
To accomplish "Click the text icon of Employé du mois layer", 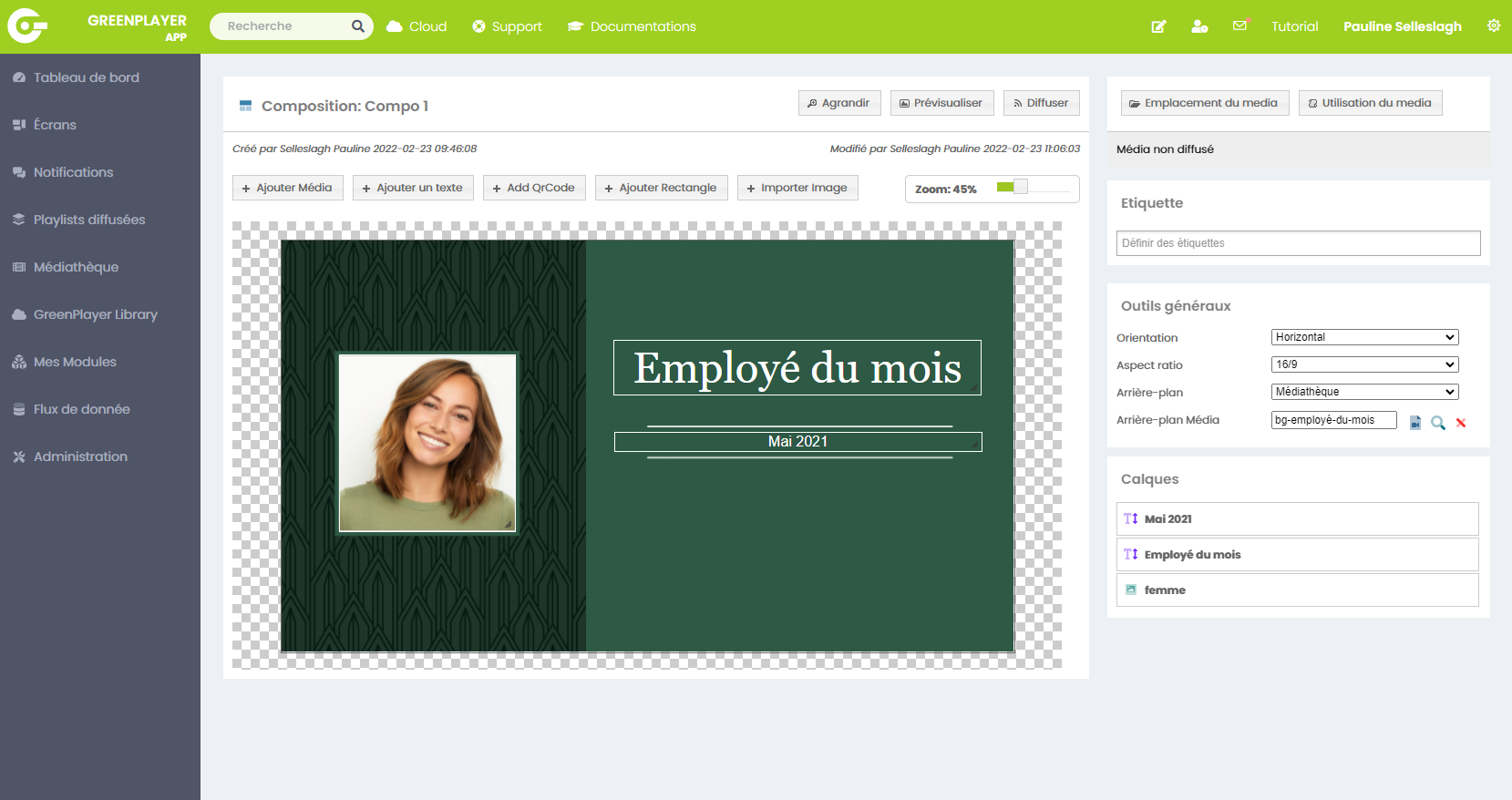I will click(1131, 554).
